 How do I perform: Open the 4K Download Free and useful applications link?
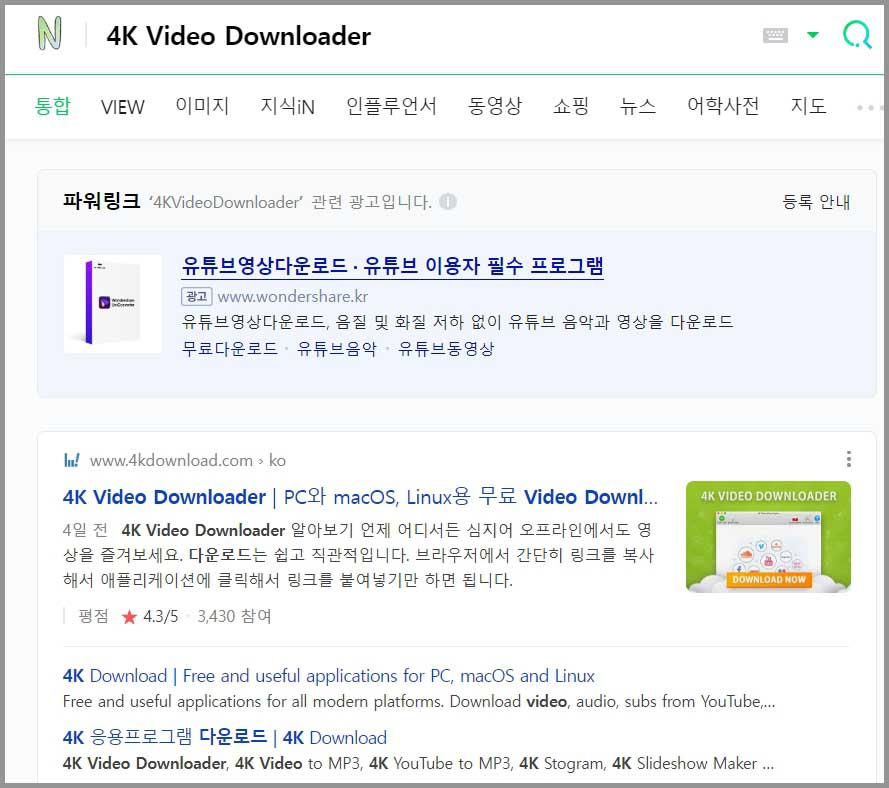[329, 676]
